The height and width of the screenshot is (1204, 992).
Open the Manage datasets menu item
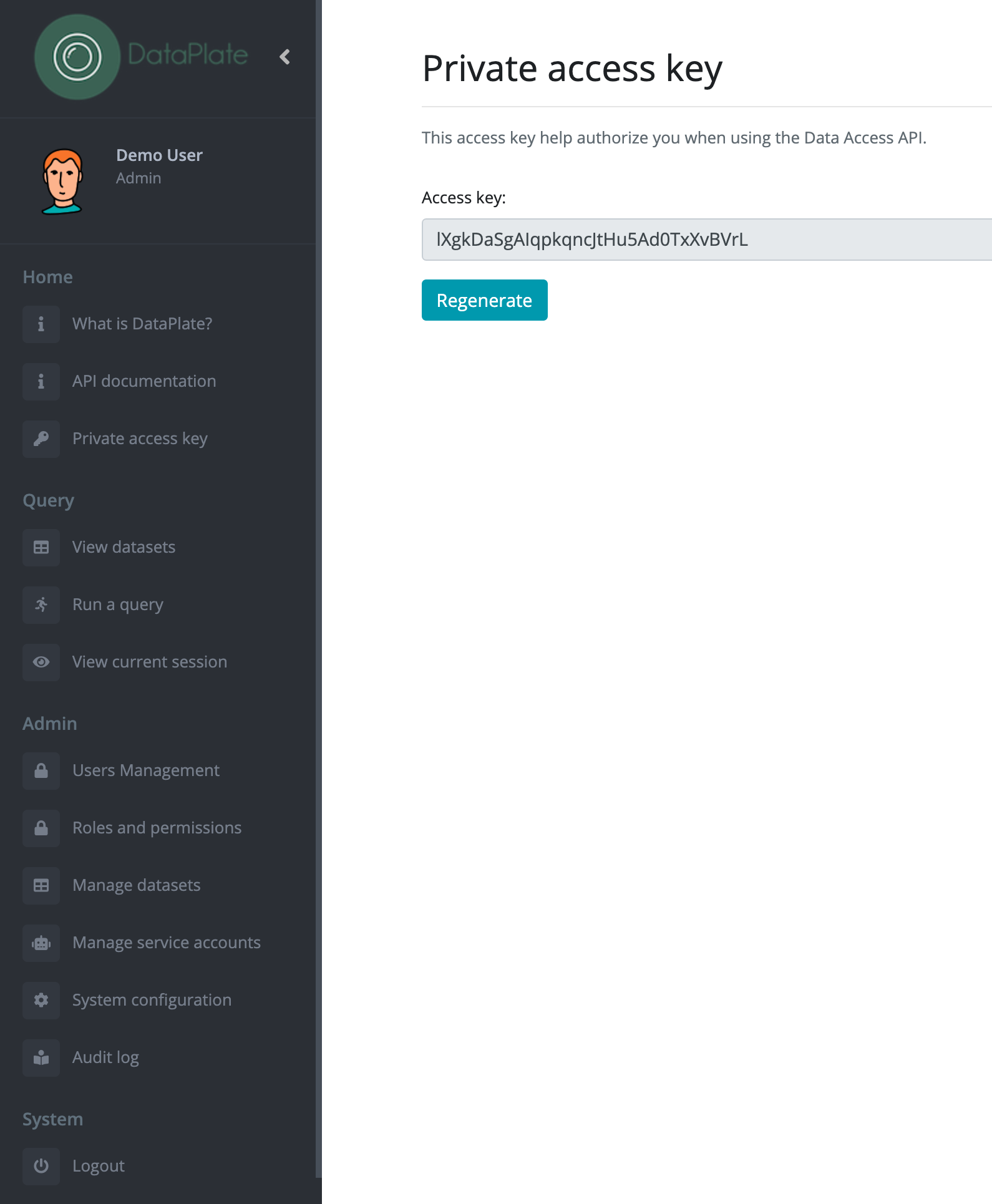pos(136,885)
